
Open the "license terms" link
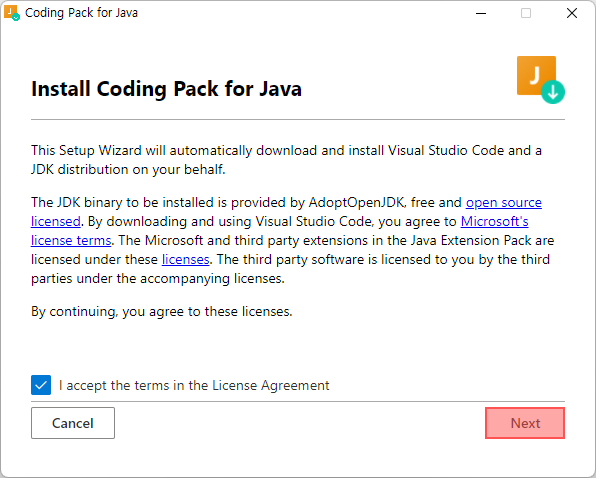coord(71,240)
